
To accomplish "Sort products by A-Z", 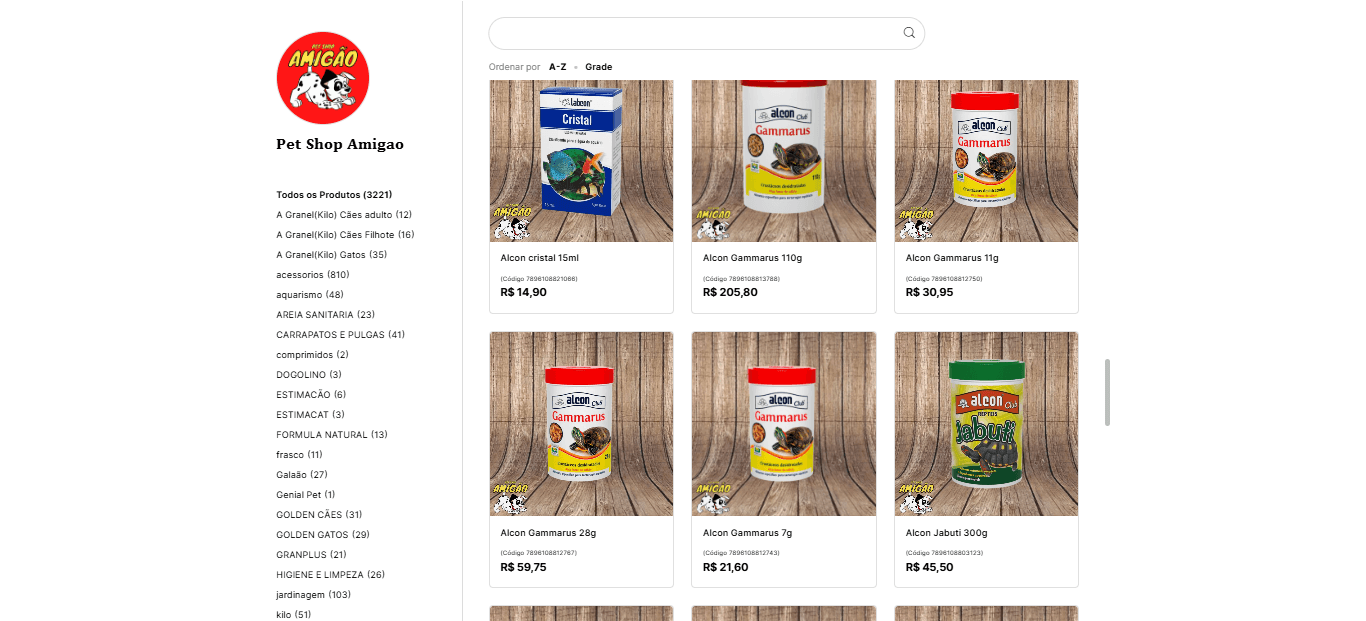I will tap(558, 67).
